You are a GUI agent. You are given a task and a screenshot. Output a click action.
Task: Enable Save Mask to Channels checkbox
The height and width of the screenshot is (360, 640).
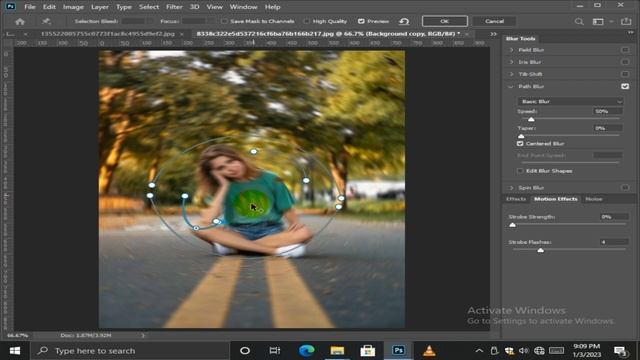224,21
